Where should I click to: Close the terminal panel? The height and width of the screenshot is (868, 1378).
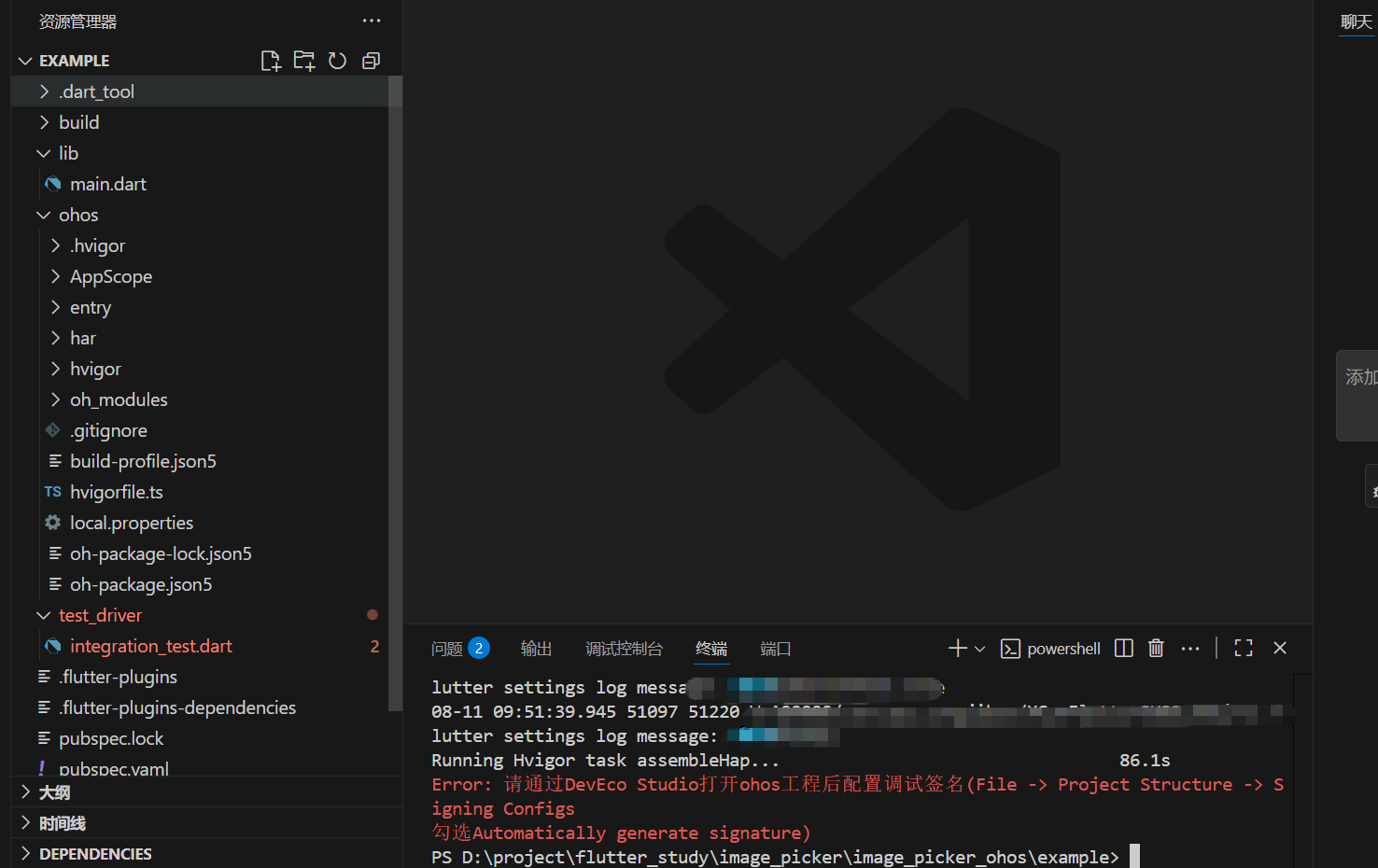[1280, 648]
